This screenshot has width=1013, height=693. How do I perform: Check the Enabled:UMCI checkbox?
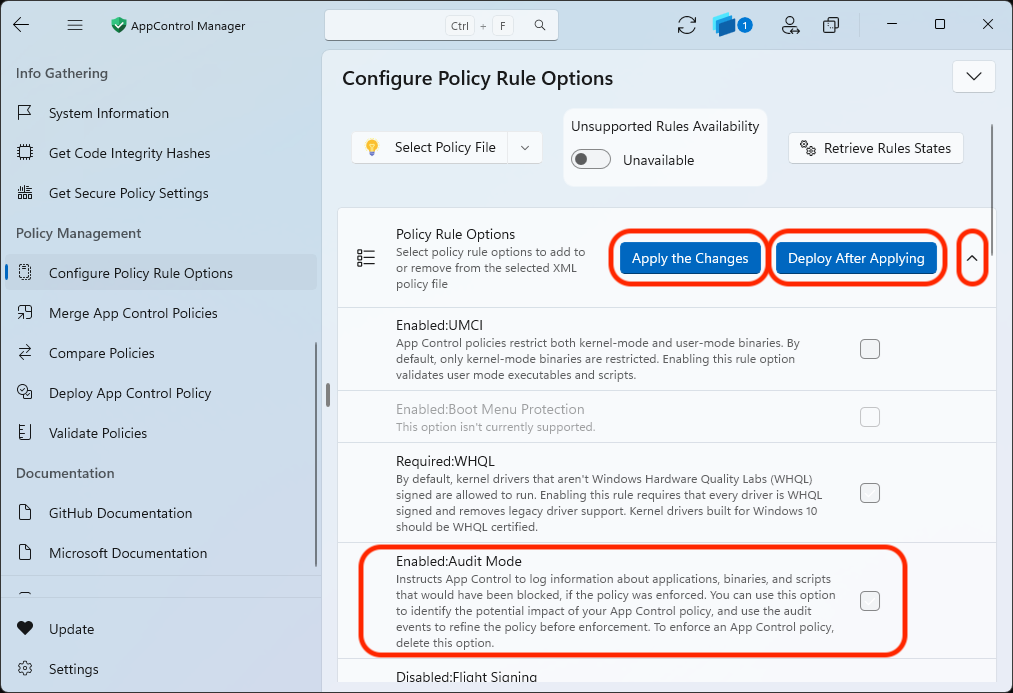[870, 349]
